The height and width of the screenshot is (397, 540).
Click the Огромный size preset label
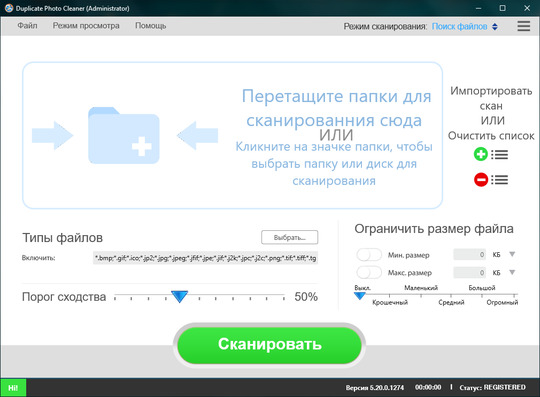(502, 302)
